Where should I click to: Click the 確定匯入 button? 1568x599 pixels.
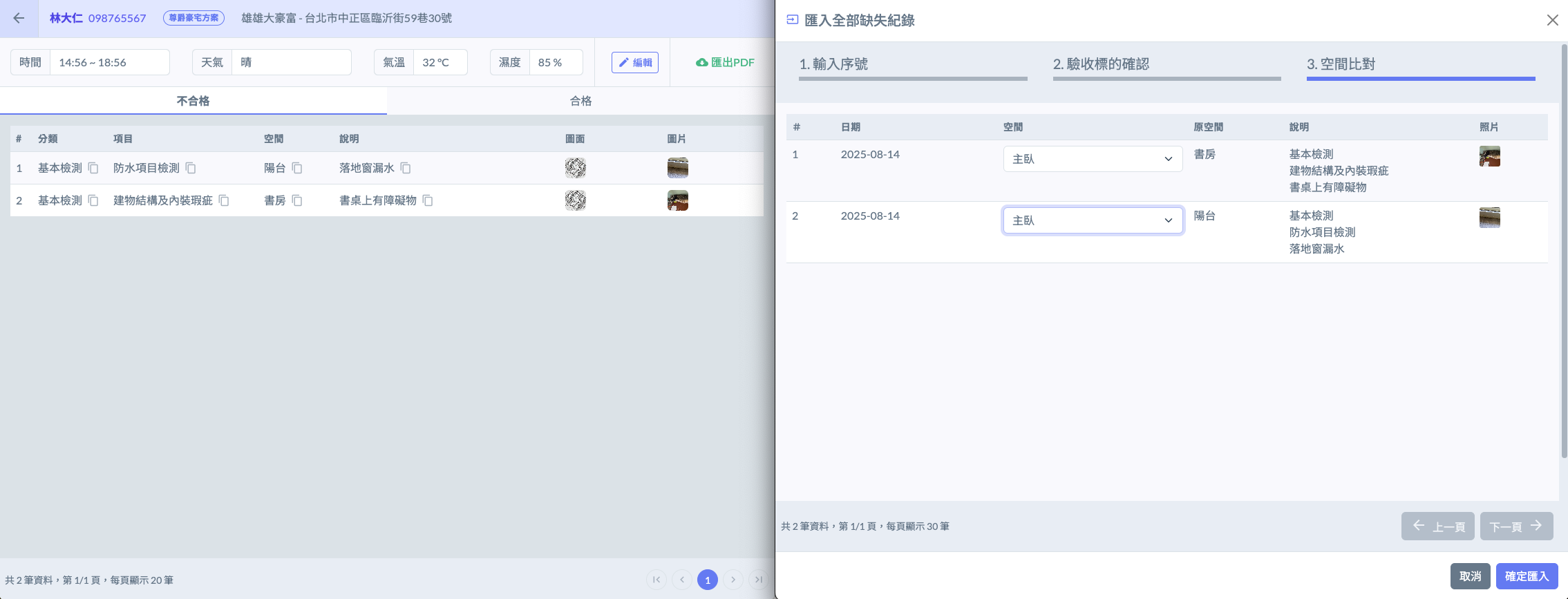tap(1527, 576)
